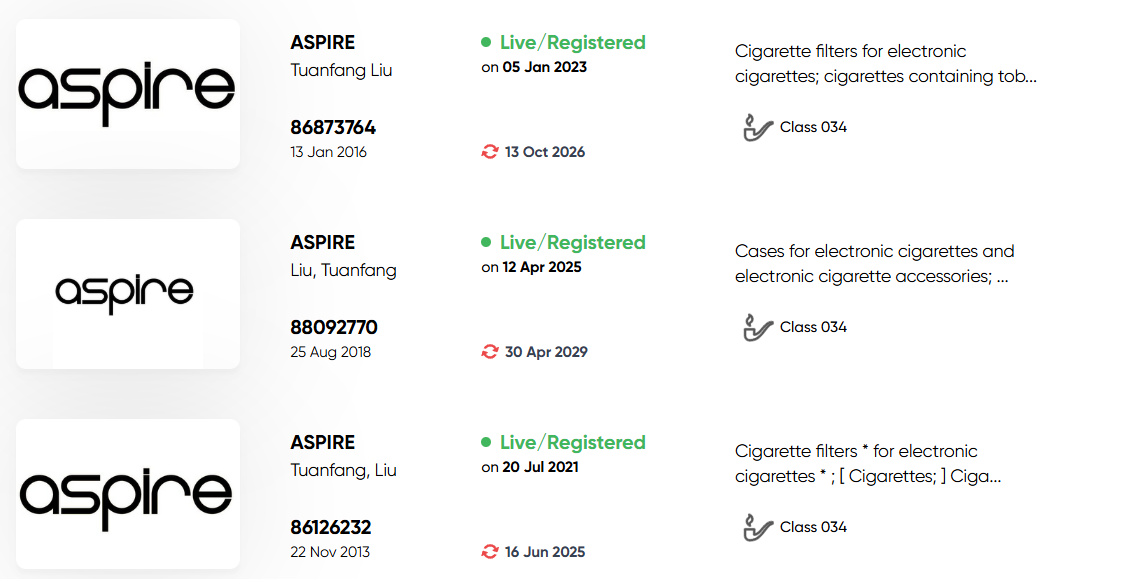The width and height of the screenshot is (1131, 579).
Task: Click the tobacco pipe icon for serial 86126232
Action: click(x=757, y=527)
